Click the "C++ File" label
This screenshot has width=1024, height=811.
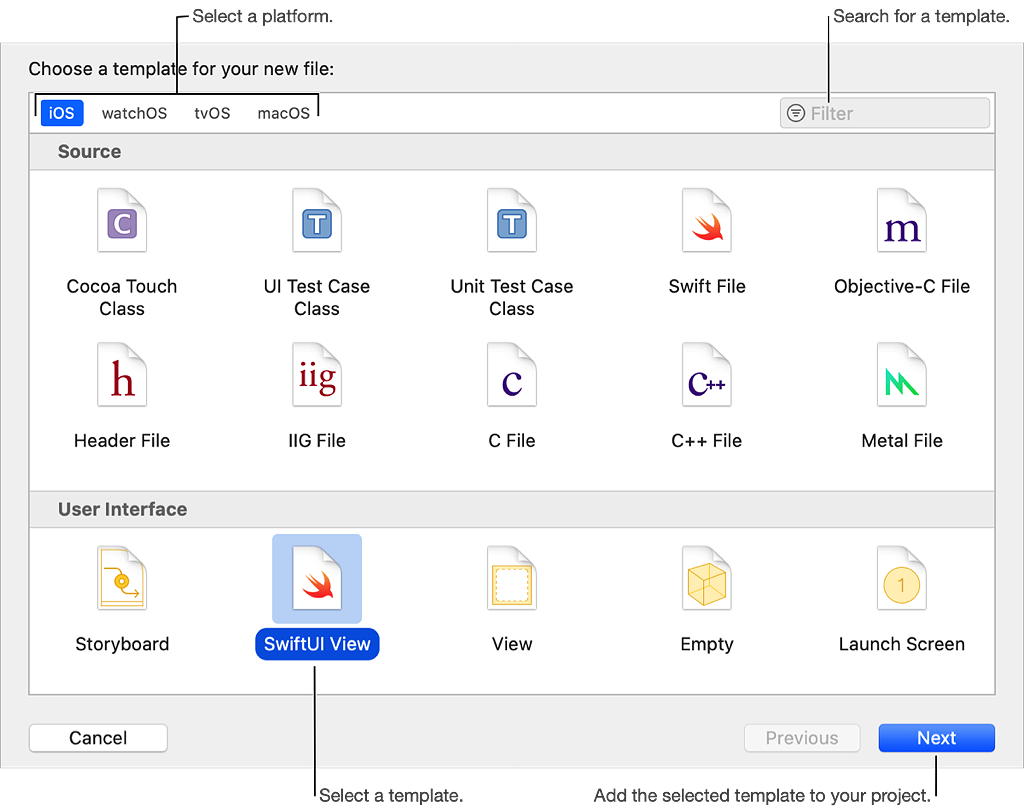(x=707, y=441)
